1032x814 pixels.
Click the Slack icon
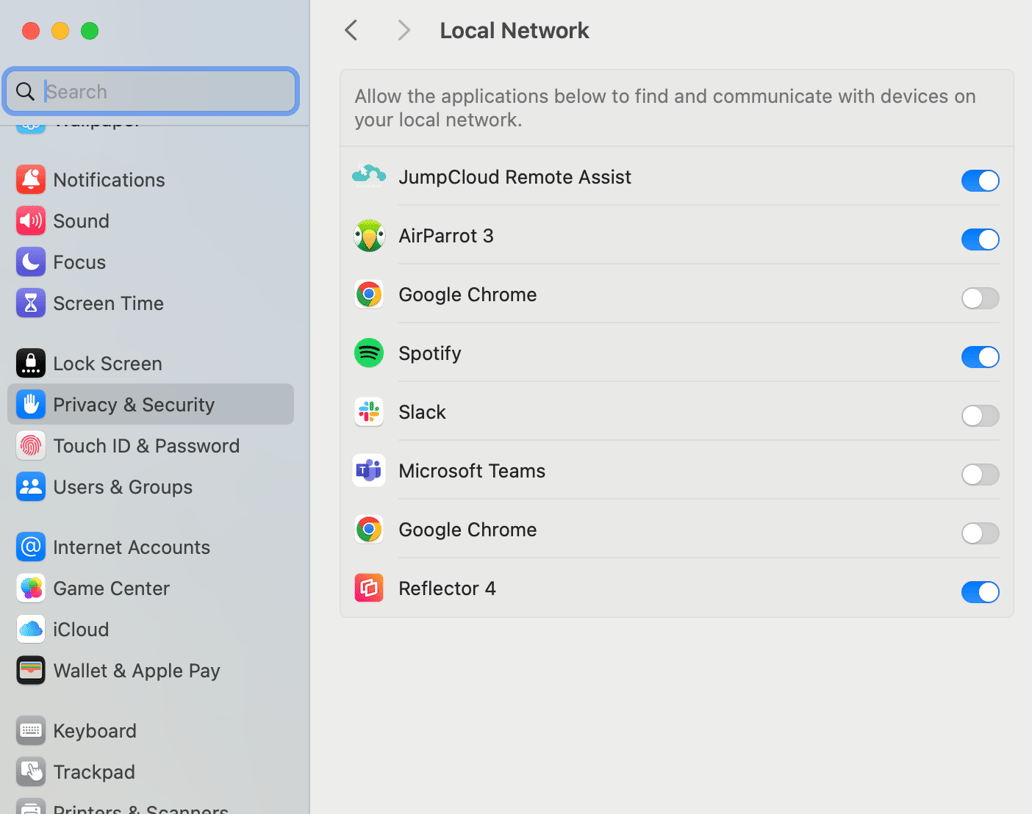point(368,412)
